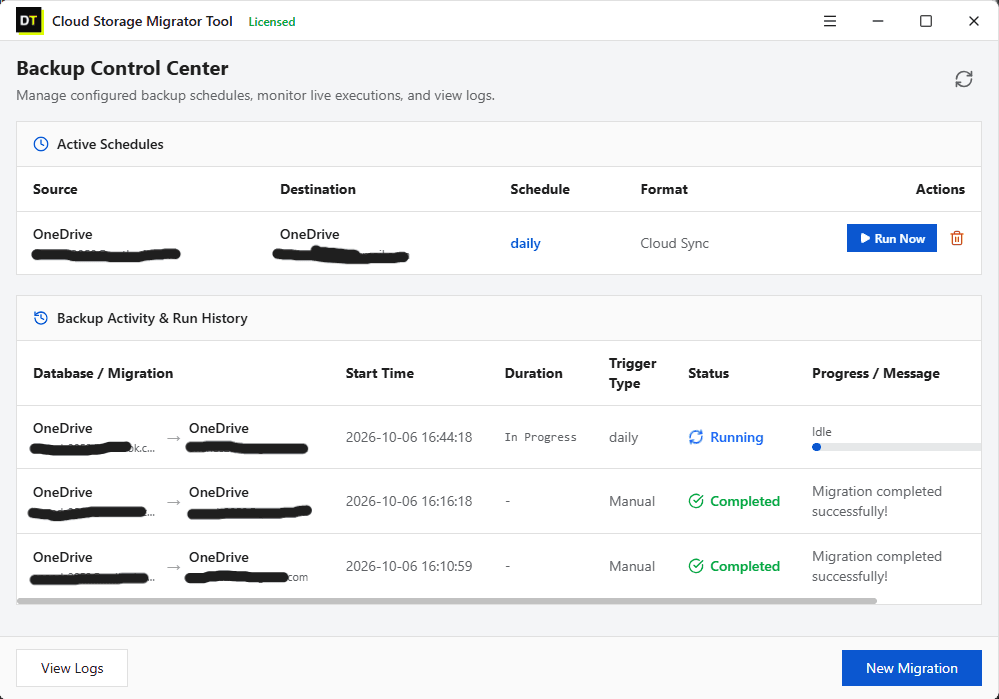Click the Idle progress message
This screenshot has width=999, height=699.
tap(821, 431)
